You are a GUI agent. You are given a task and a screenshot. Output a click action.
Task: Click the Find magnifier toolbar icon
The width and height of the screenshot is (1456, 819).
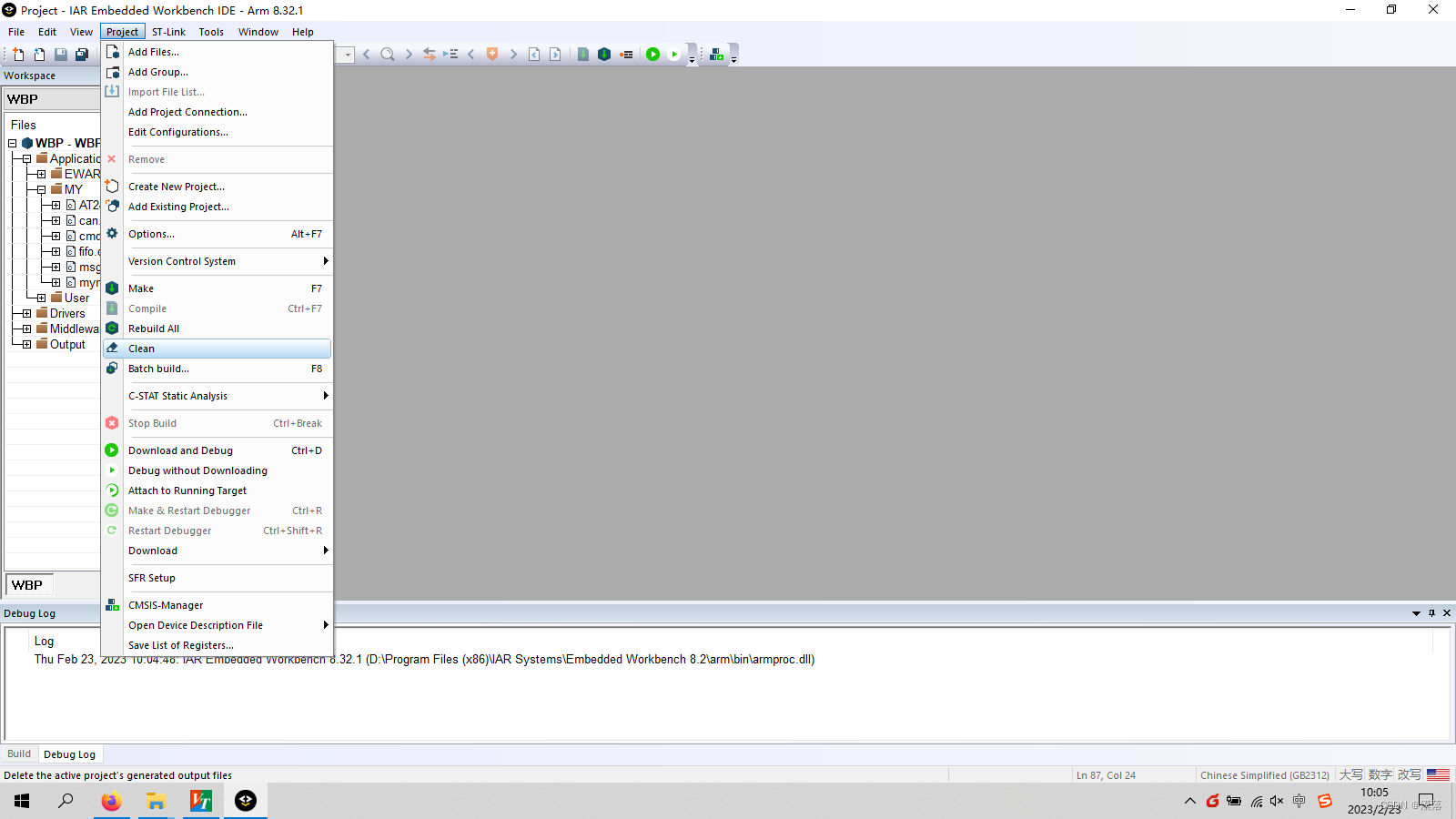coord(388,55)
